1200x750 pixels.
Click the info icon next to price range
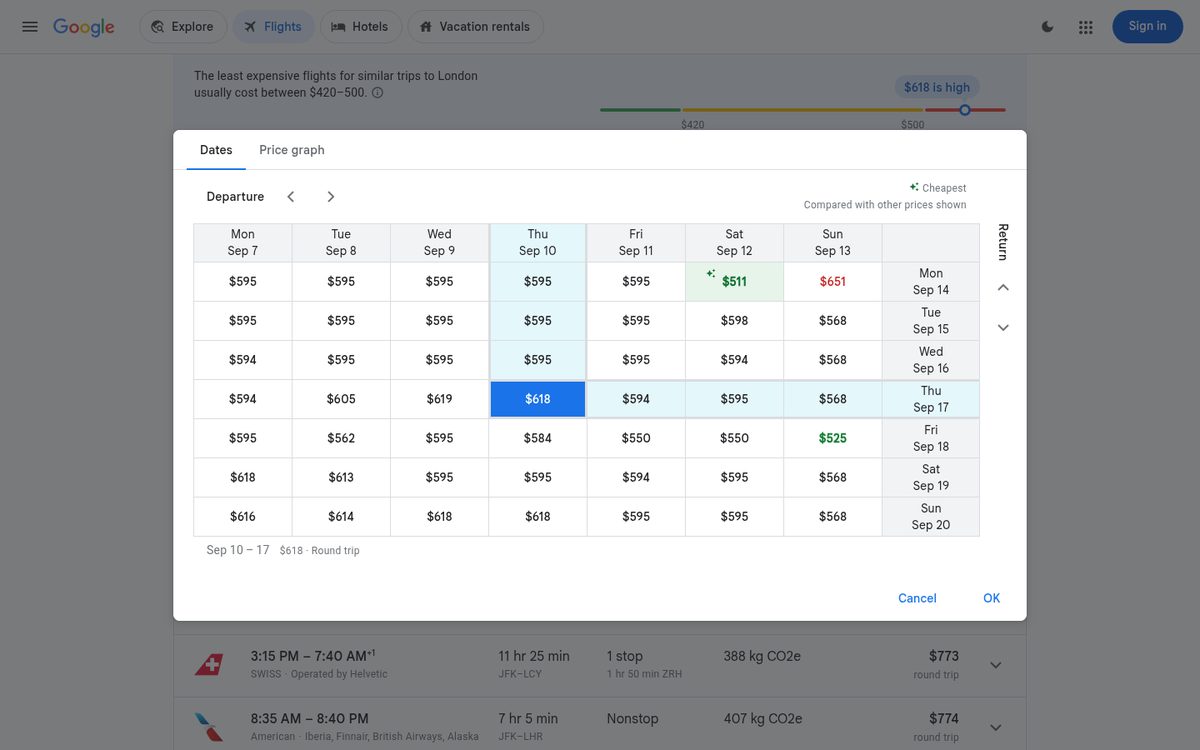[x=377, y=93]
